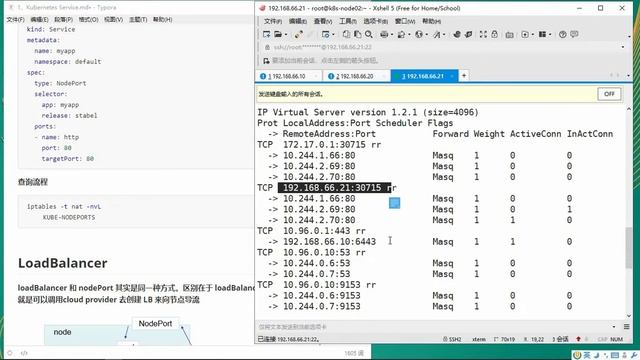Click Open Session folder icon in Xshell
Image resolution: width=640 pixels, height=360 pixels.
click(x=278, y=34)
